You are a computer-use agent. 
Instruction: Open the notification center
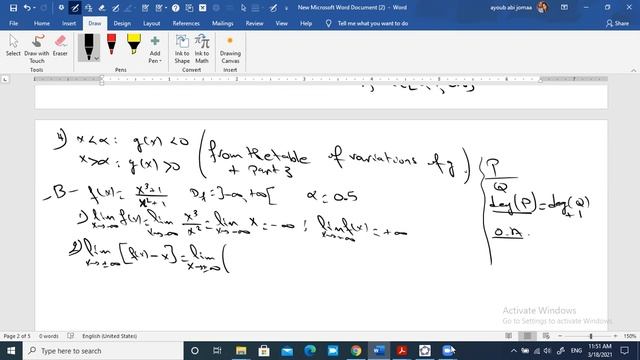point(624,351)
